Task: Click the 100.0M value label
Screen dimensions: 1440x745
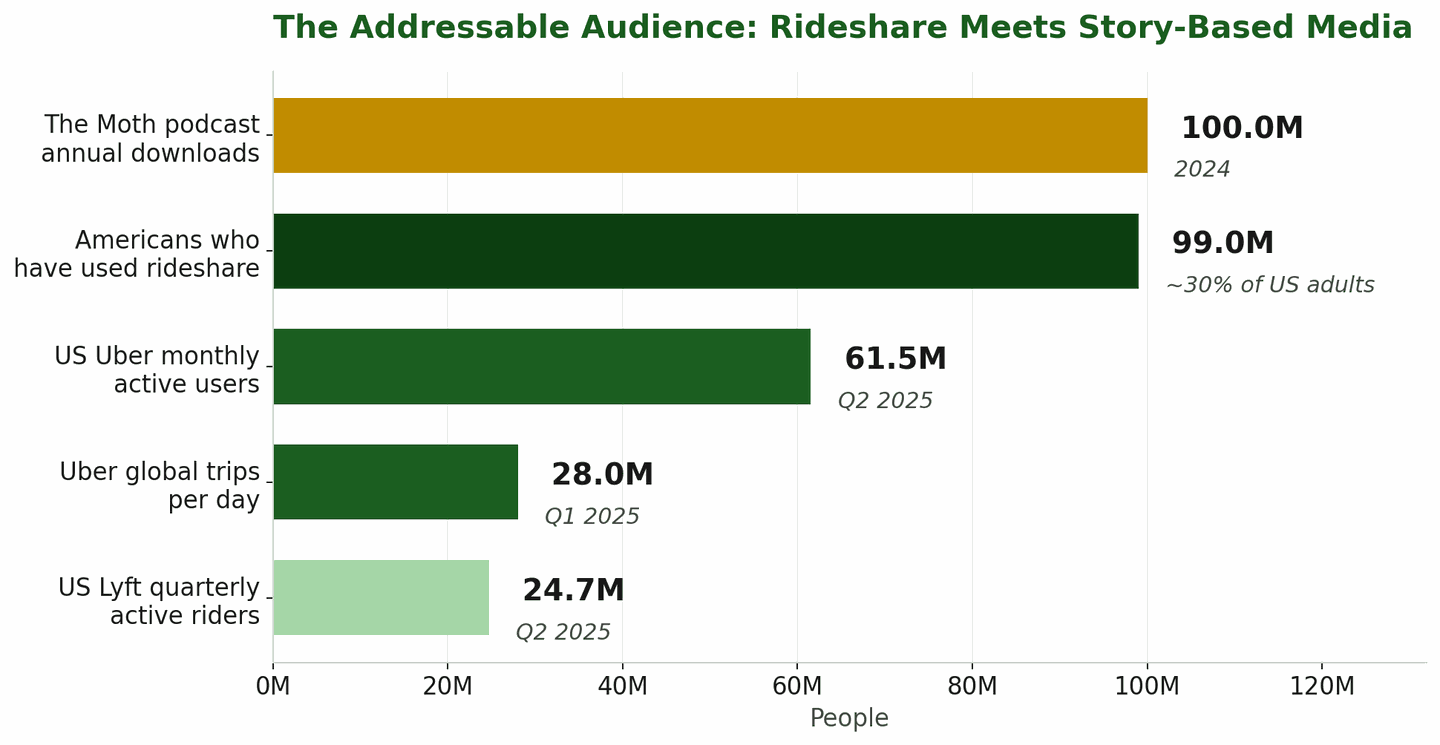Action: (x=1242, y=129)
